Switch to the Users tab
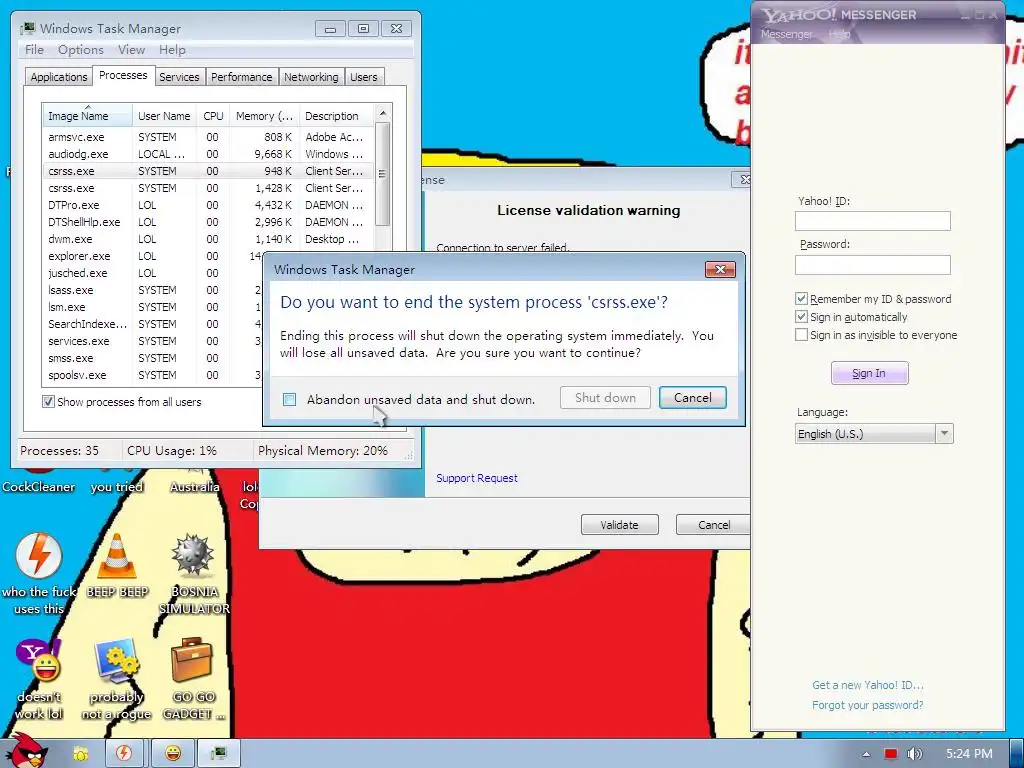 click(364, 77)
